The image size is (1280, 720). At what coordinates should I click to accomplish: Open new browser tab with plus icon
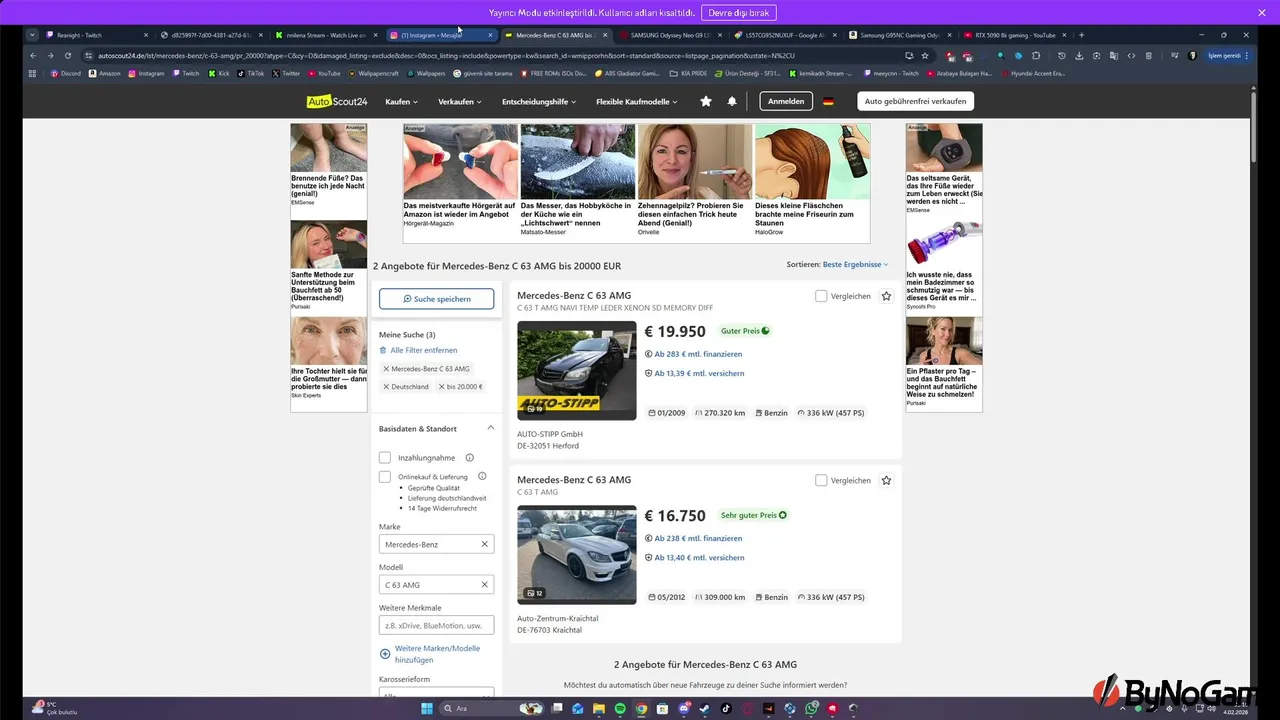click(1081, 35)
